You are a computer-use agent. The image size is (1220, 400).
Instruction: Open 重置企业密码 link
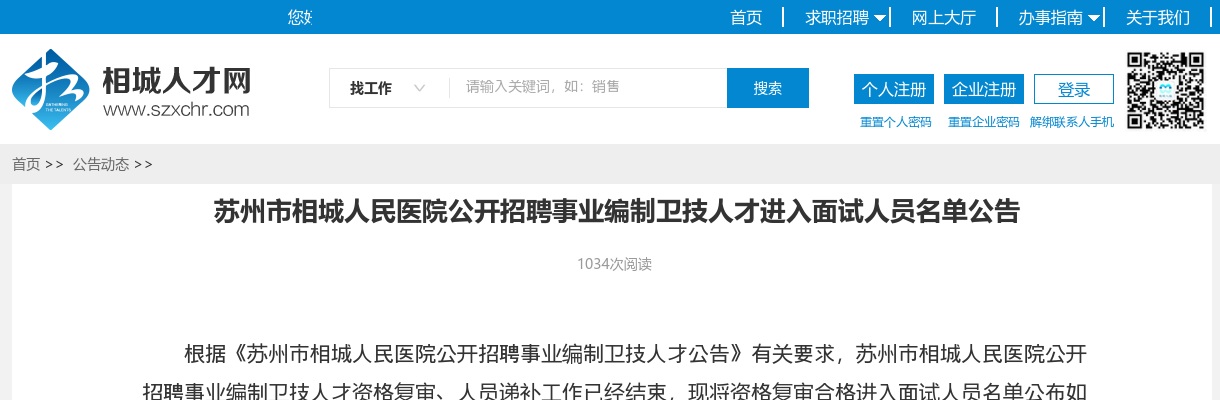click(x=984, y=122)
